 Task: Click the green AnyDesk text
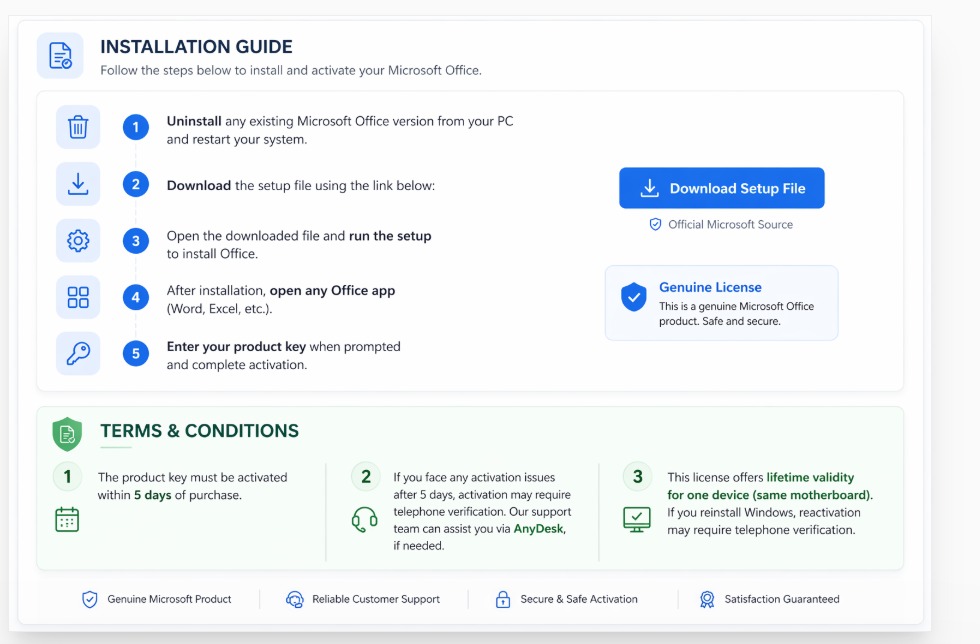pyautogui.click(x=539, y=529)
